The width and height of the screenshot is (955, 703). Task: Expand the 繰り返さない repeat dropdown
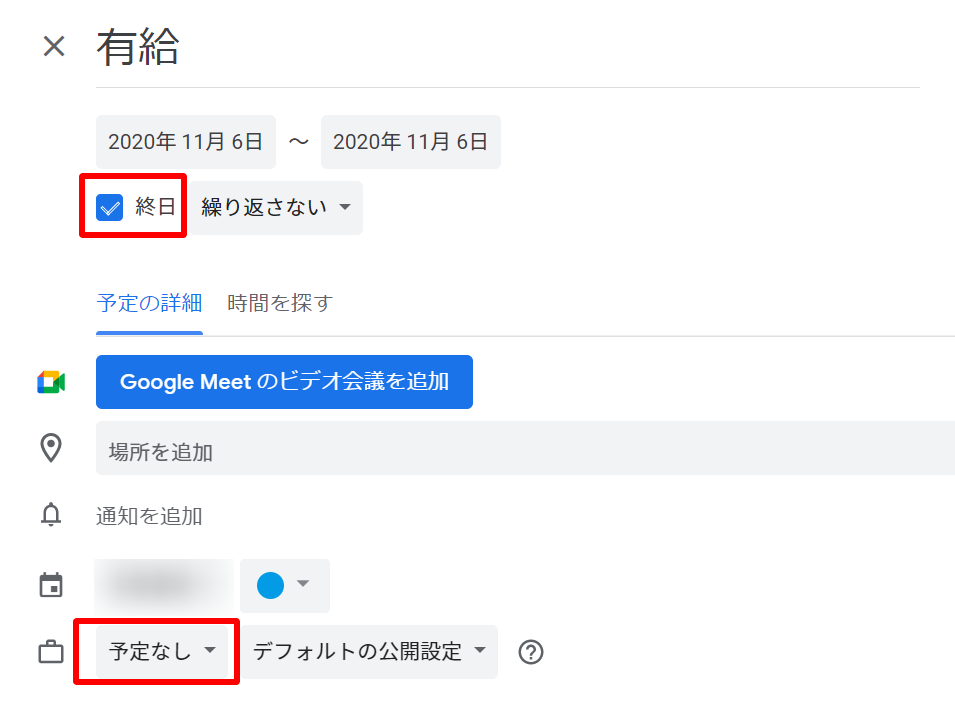pyautogui.click(x=276, y=207)
